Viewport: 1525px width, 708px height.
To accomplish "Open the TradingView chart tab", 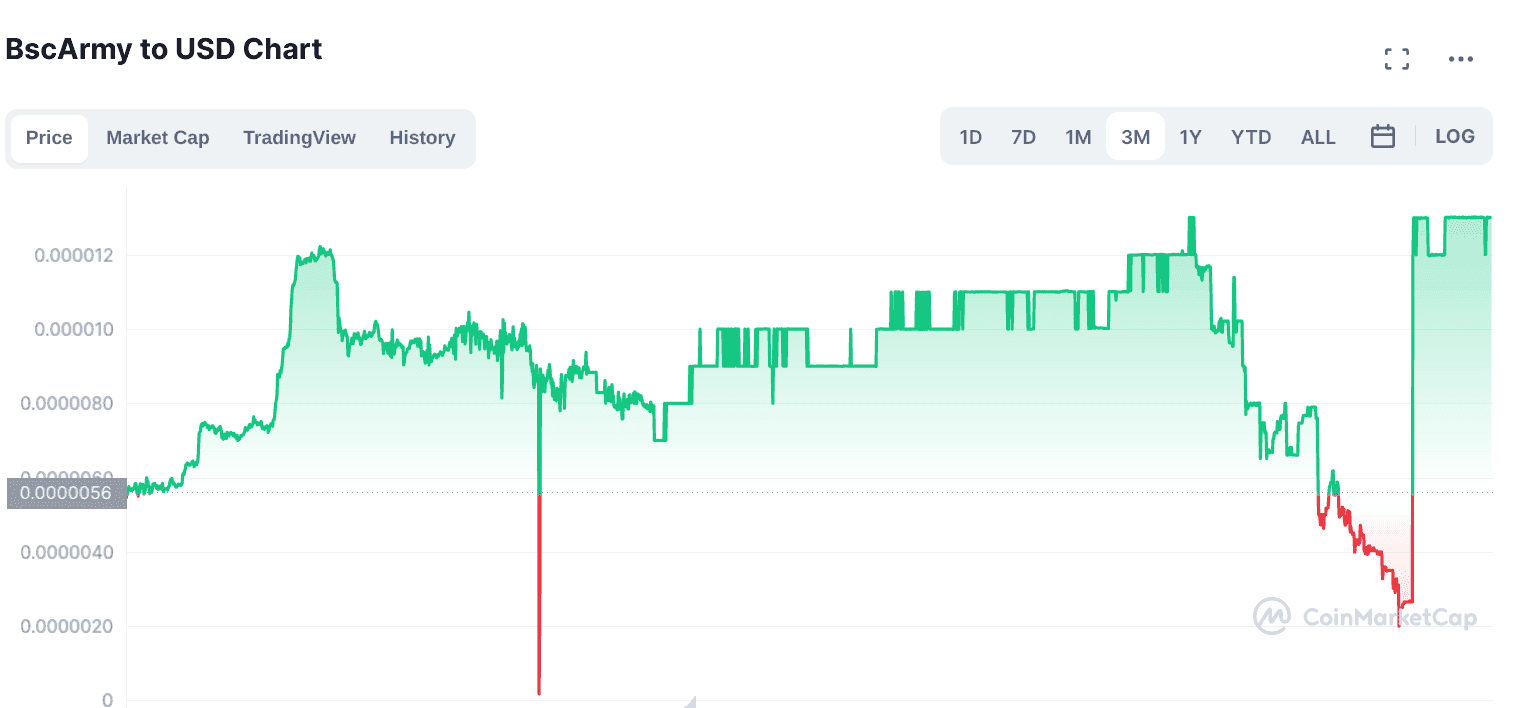I will [x=299, y=138].
